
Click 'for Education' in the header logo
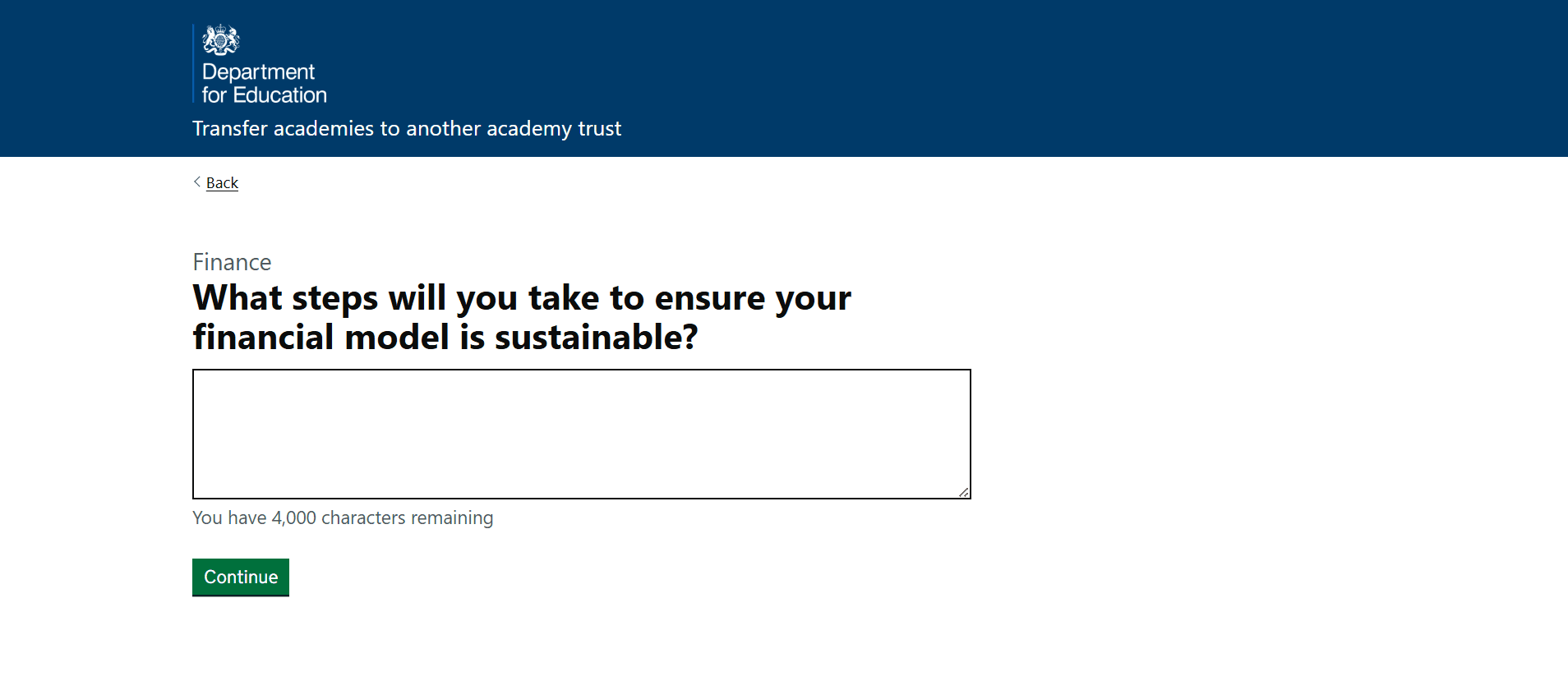[x=264, y=95]
